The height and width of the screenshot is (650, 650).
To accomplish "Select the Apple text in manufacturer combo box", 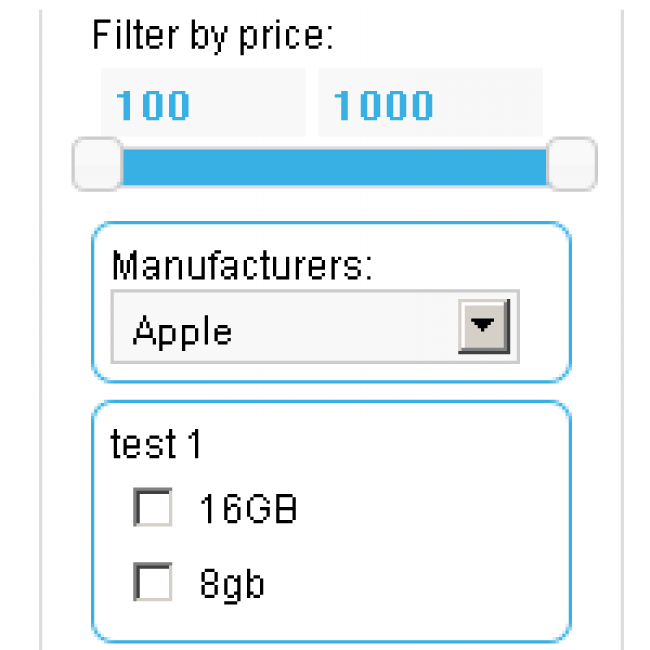I will pos(183,330).
